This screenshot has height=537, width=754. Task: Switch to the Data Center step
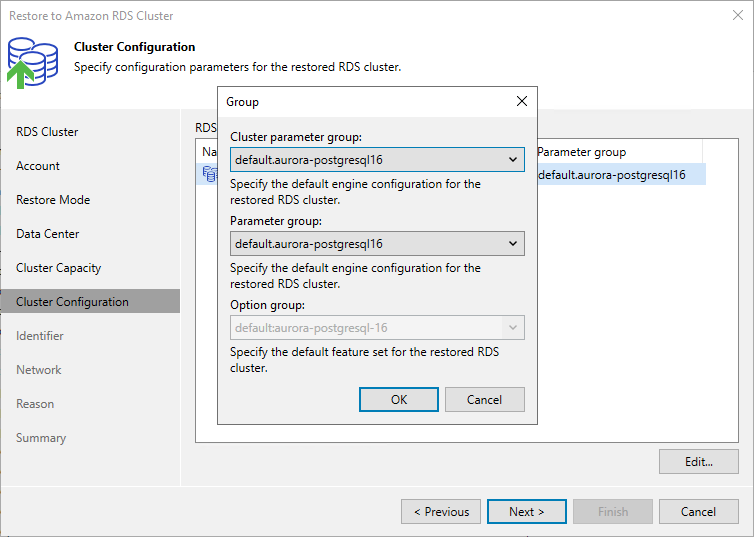48,234
